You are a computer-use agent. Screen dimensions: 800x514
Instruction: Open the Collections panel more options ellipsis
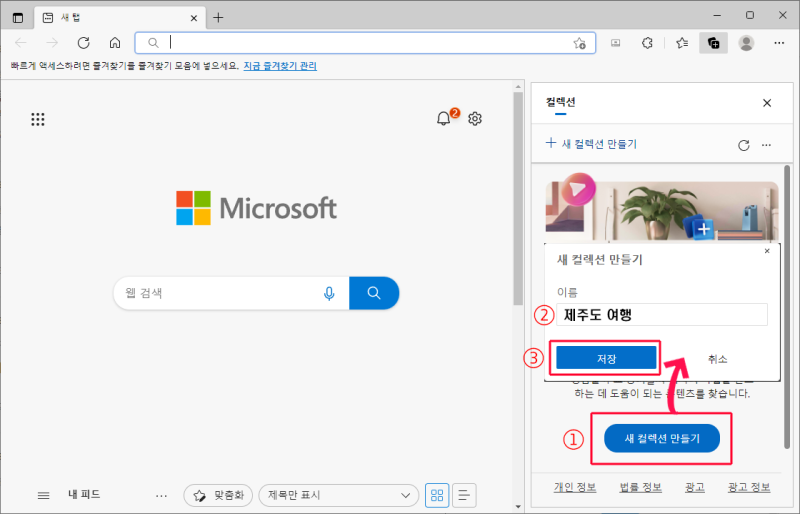[x=766, y=145]
